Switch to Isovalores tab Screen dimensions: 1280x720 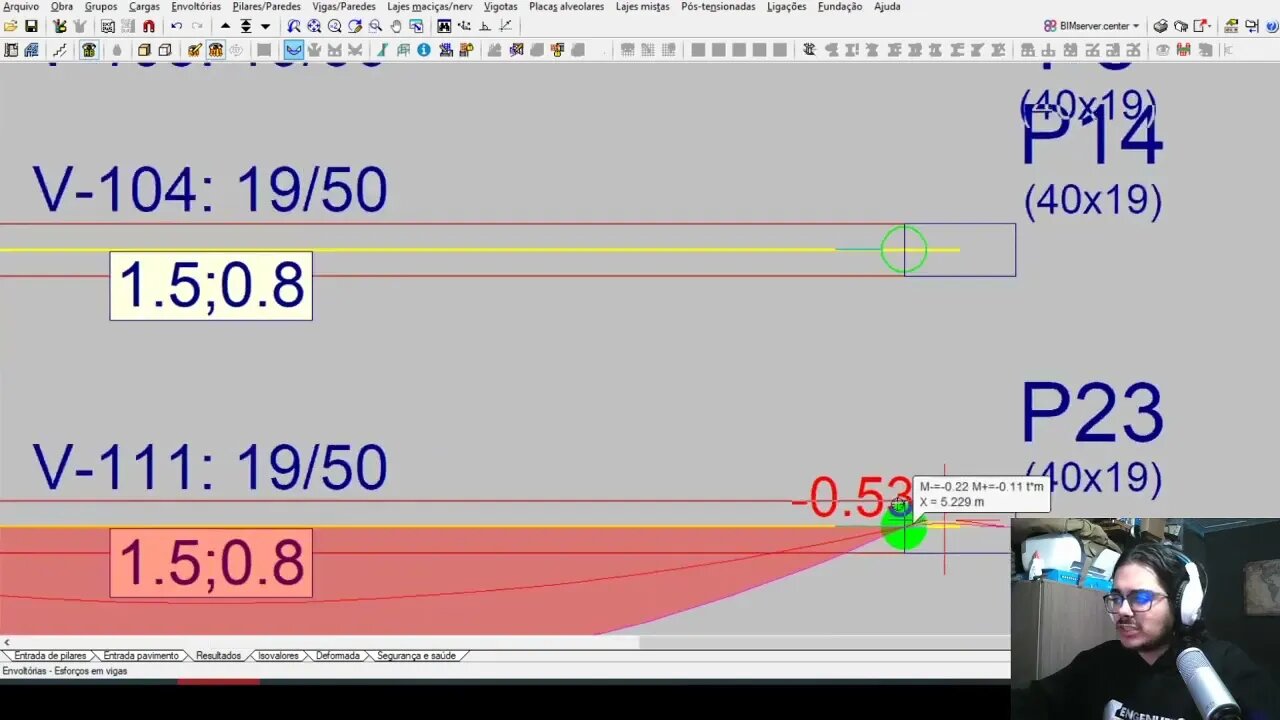pyautogui.click(x=278, y=656)
